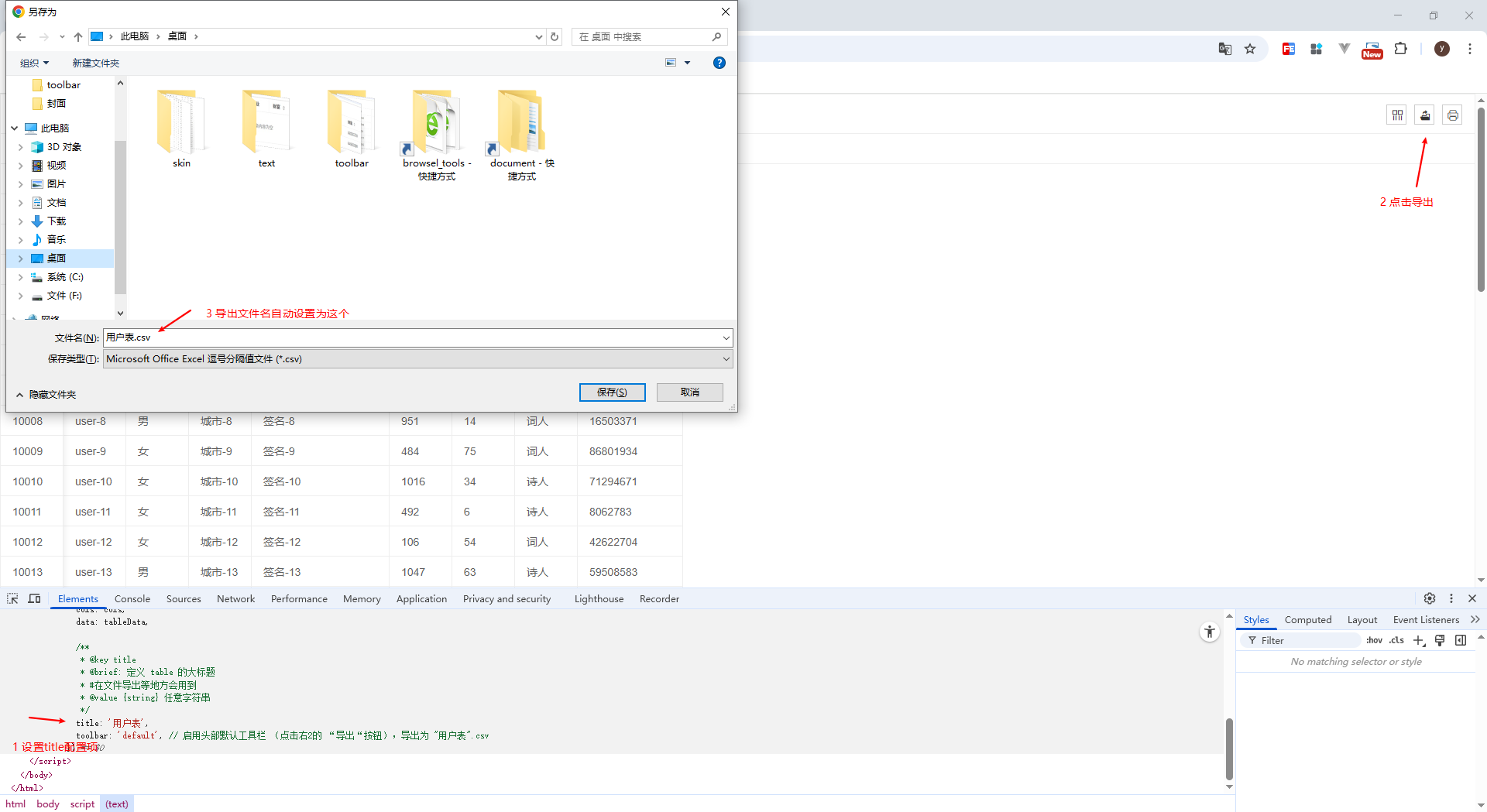Open the 保存类型 file format dropdown
The height and width of the screenshot is (812, 1487).
[725, 358]
